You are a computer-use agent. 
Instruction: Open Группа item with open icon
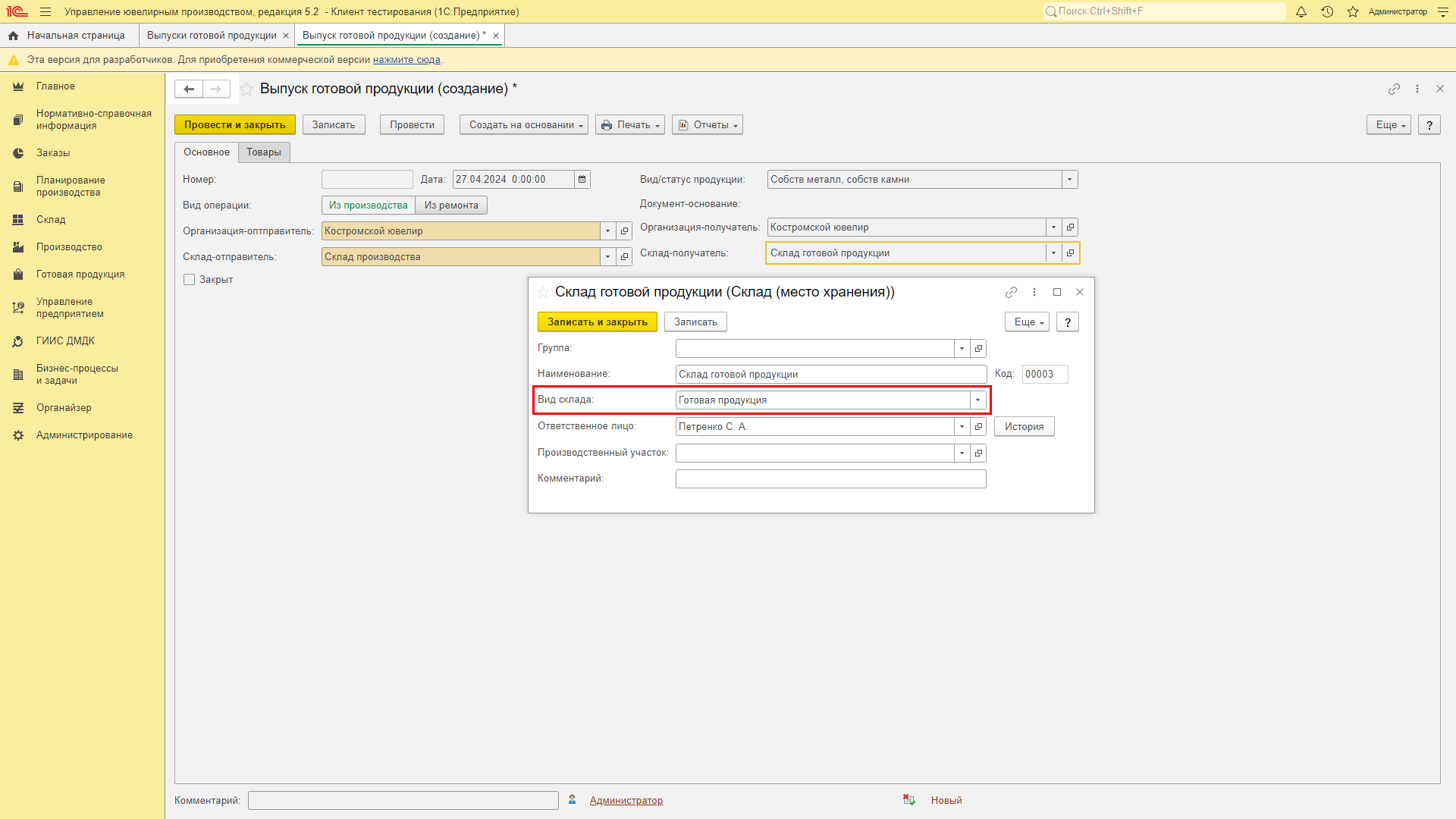point(978,349)
